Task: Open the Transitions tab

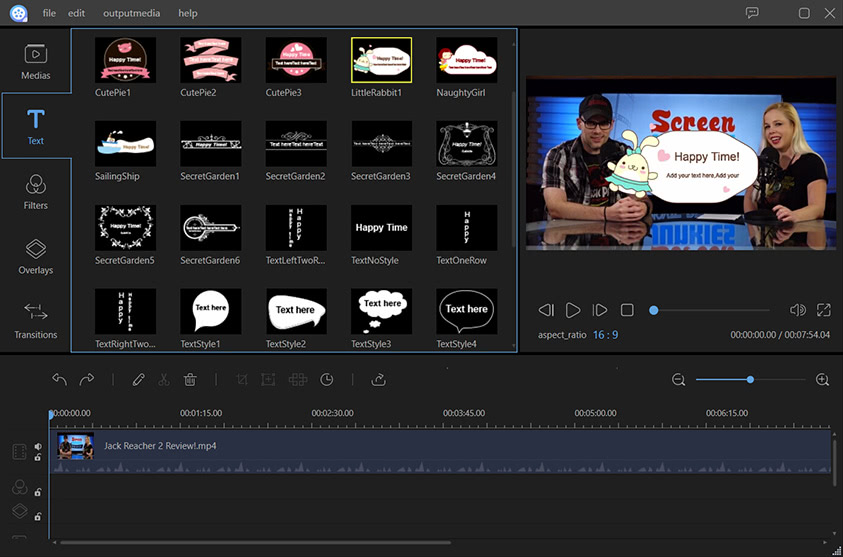Action: pyautogui.click(x=35, y=321)
